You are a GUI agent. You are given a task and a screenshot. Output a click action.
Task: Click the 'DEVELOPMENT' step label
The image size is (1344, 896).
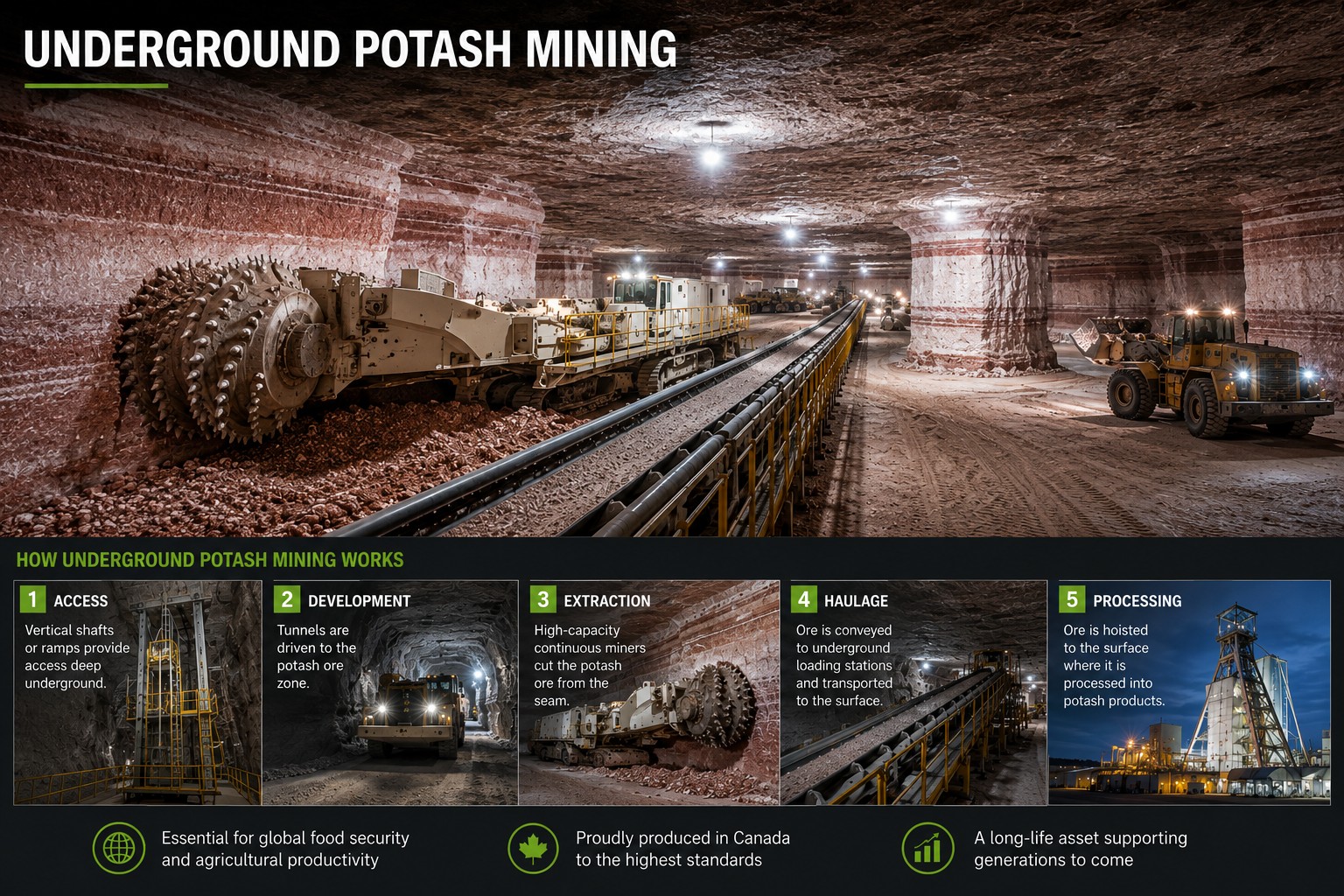359,601
